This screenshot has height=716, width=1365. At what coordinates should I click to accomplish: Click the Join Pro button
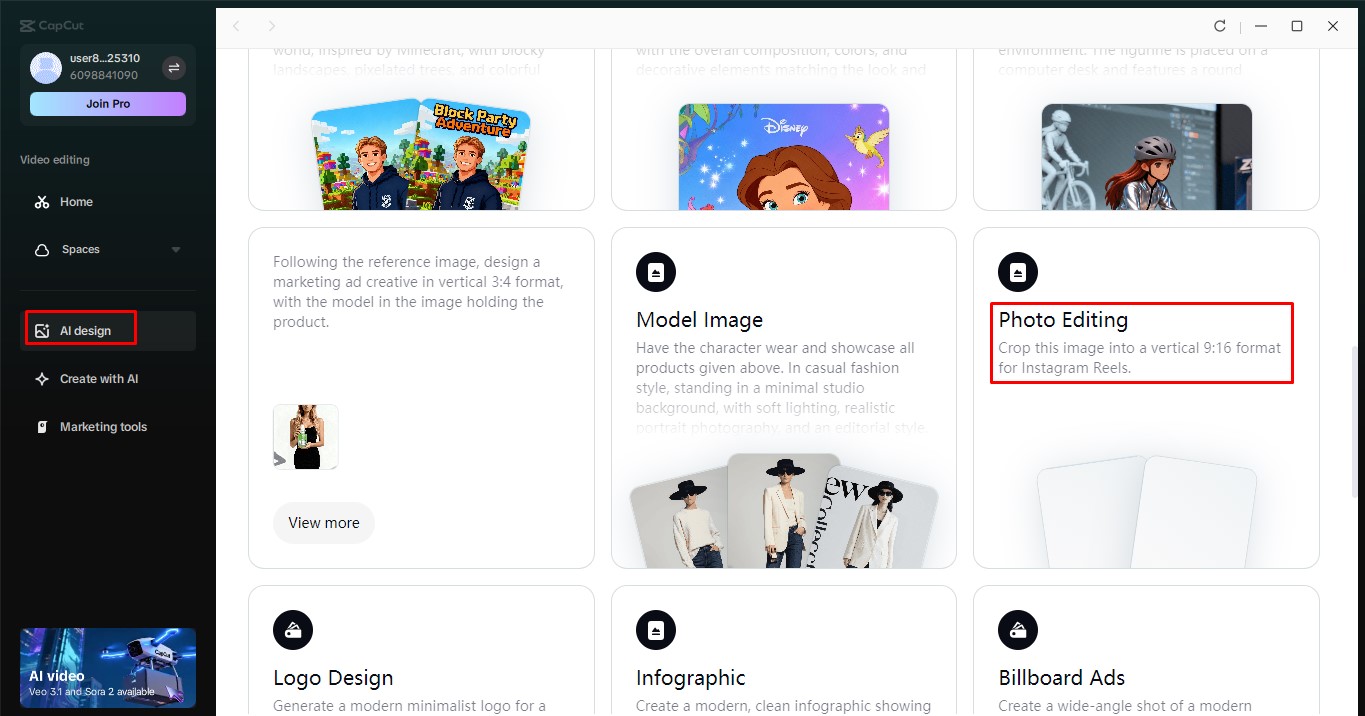tap(107, 103)
